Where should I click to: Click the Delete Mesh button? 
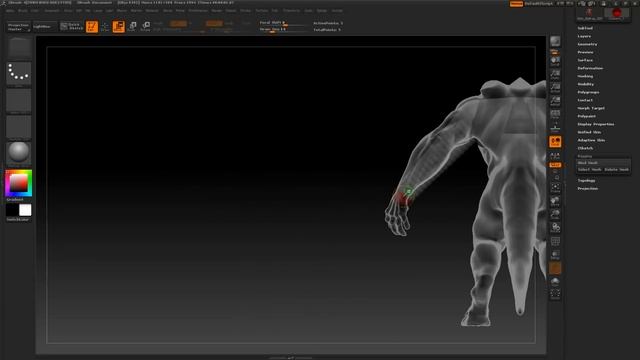617,169
